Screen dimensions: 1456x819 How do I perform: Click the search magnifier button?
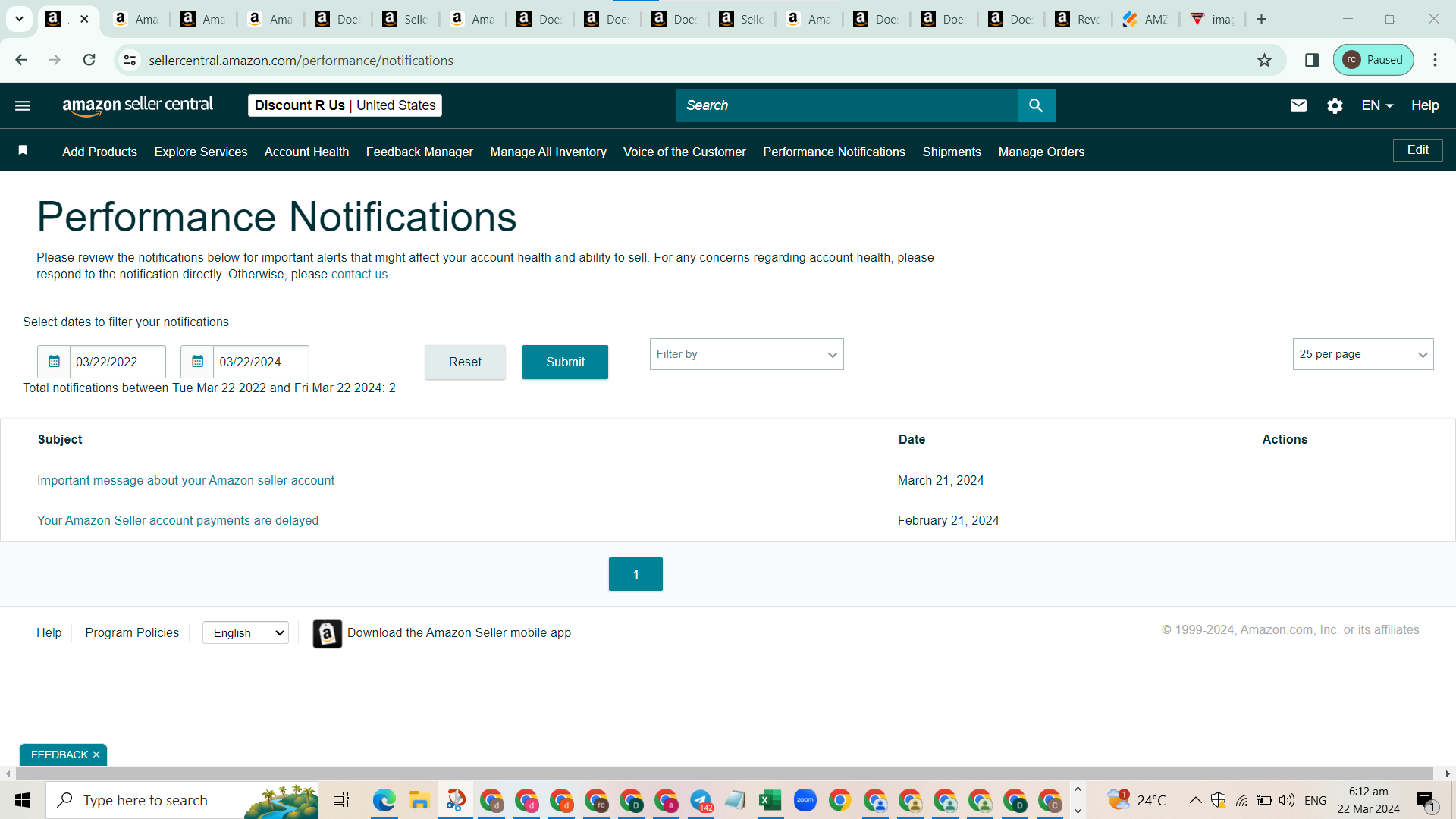(1036, 105)
